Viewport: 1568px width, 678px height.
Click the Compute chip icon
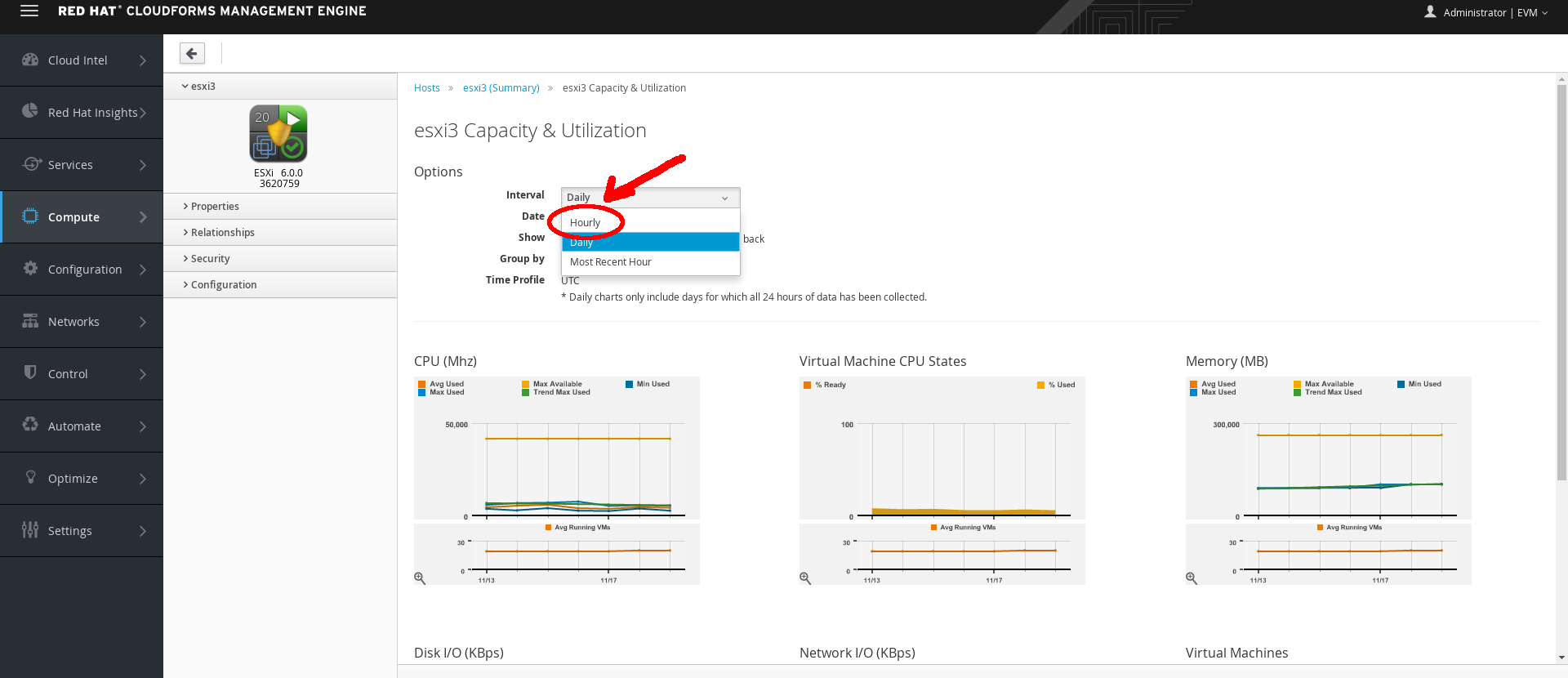(30, 216)
